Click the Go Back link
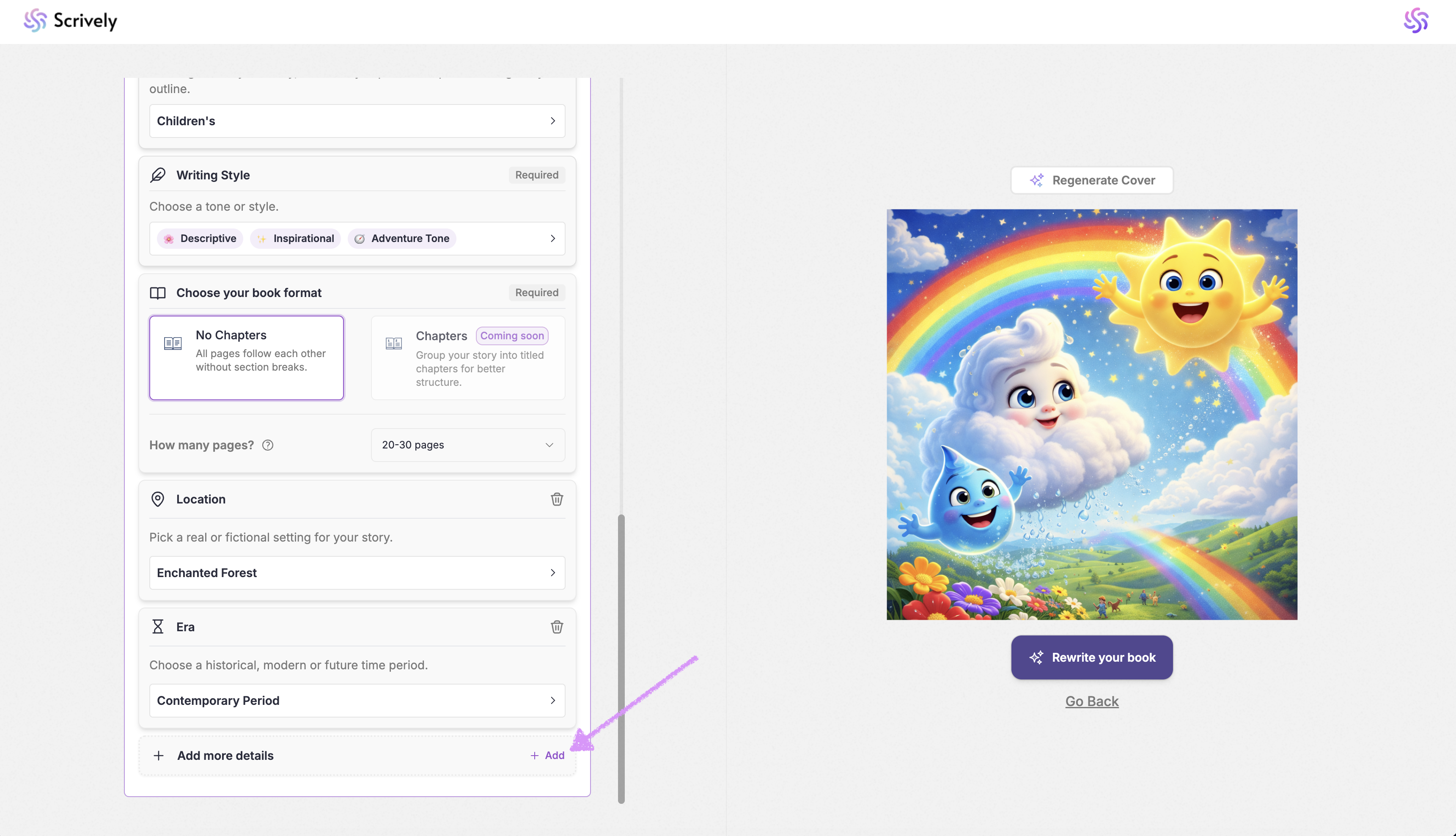Image resolution: width=1456 pixels, height=836 pixels. click(x=1091, y=701)
